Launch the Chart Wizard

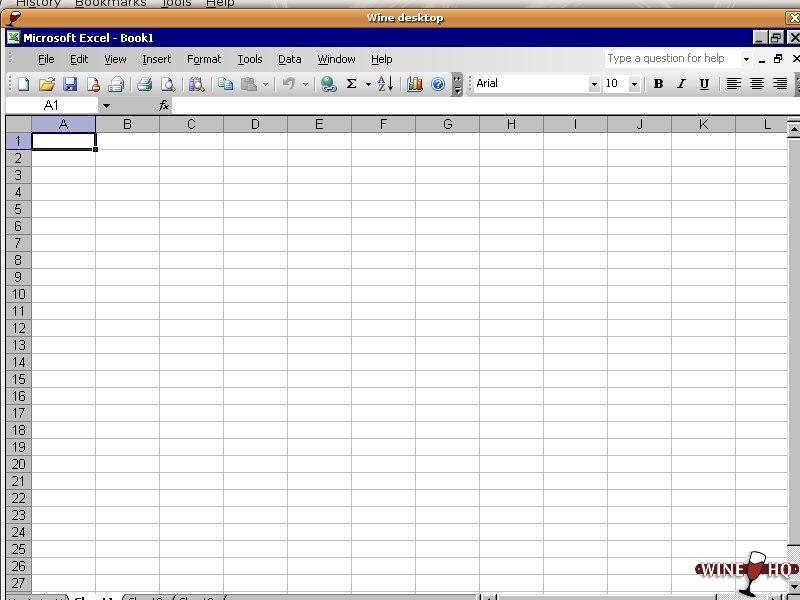tap(414, 84)
